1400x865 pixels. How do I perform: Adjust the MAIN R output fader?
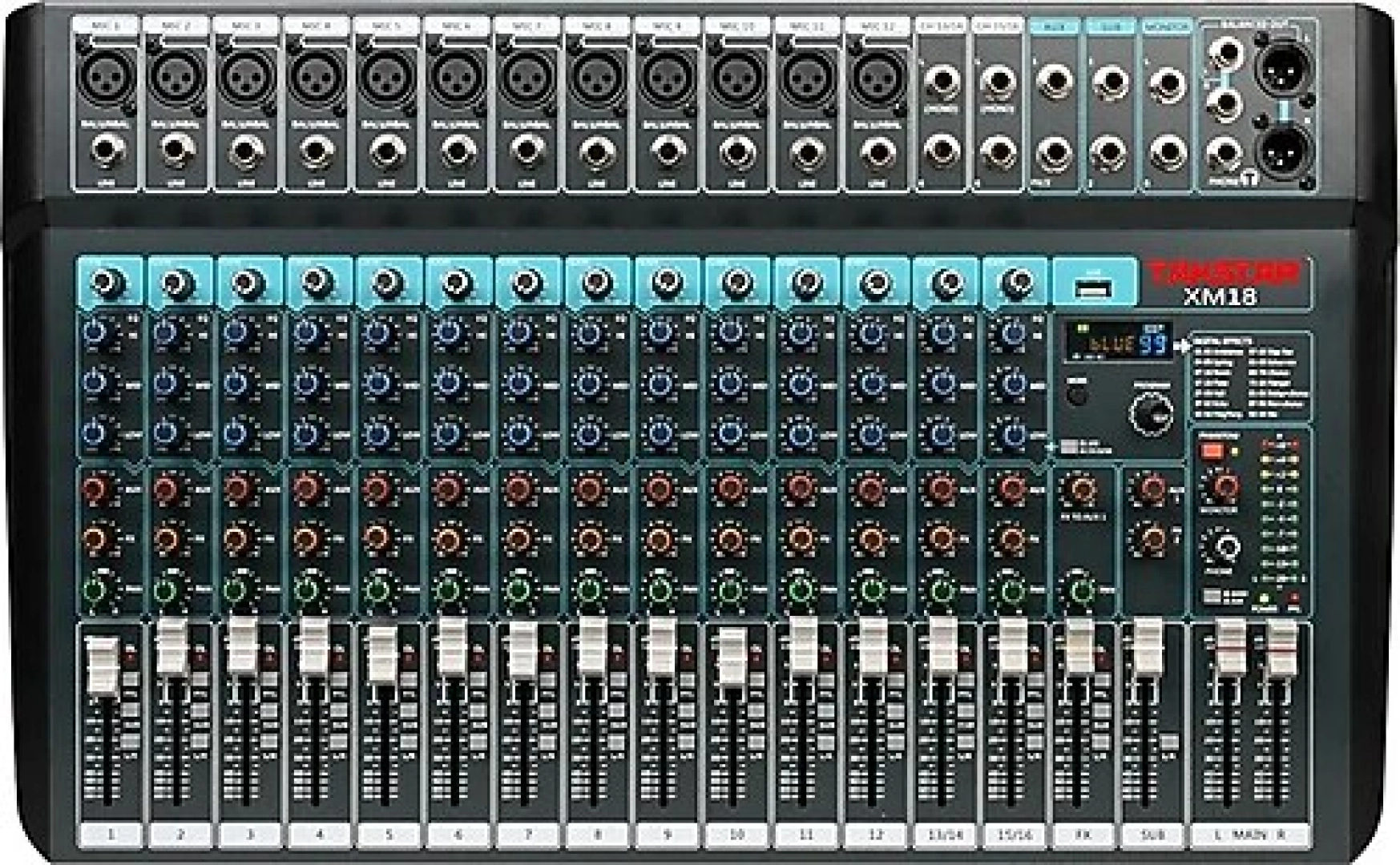pyautogui.click(x=1281, y=649)
